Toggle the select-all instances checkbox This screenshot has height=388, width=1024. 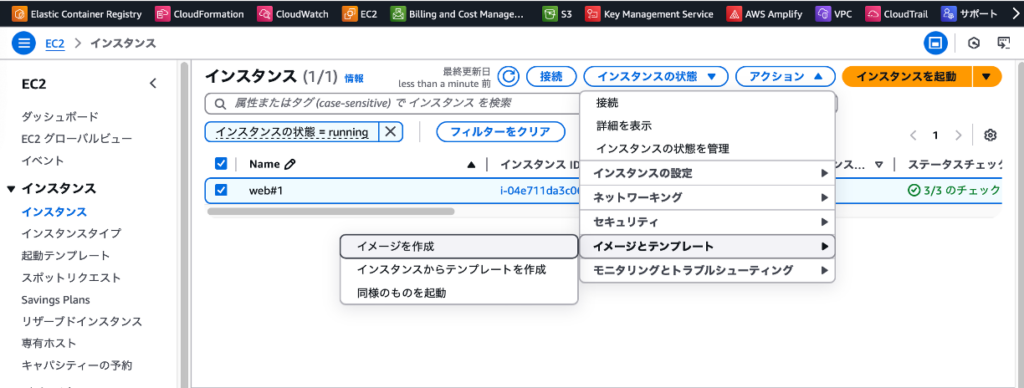pos(221,164)
